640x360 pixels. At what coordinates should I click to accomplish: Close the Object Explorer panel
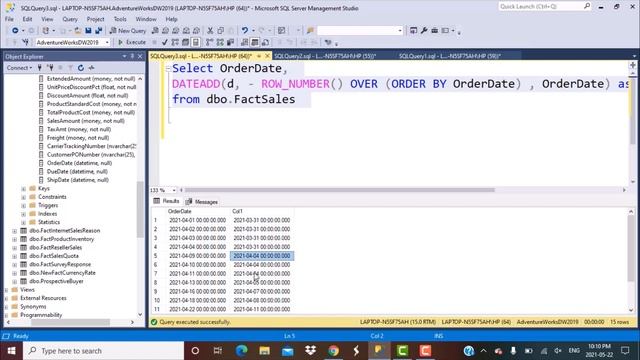point(140,56)
